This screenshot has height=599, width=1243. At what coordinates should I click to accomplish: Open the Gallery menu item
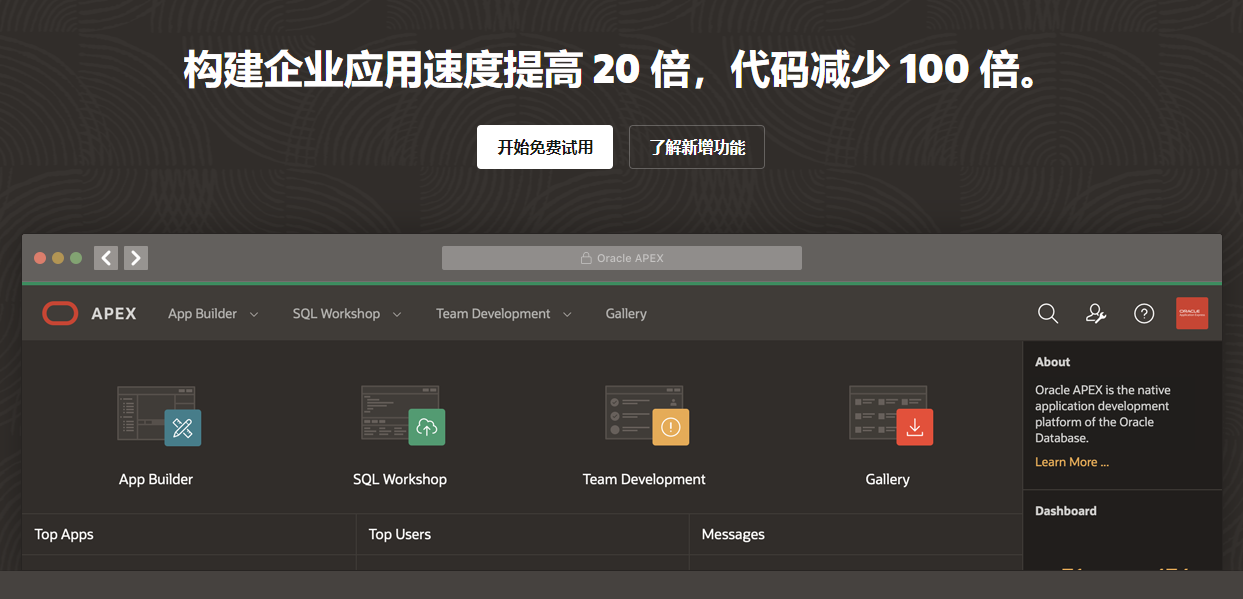coord(626,314)
